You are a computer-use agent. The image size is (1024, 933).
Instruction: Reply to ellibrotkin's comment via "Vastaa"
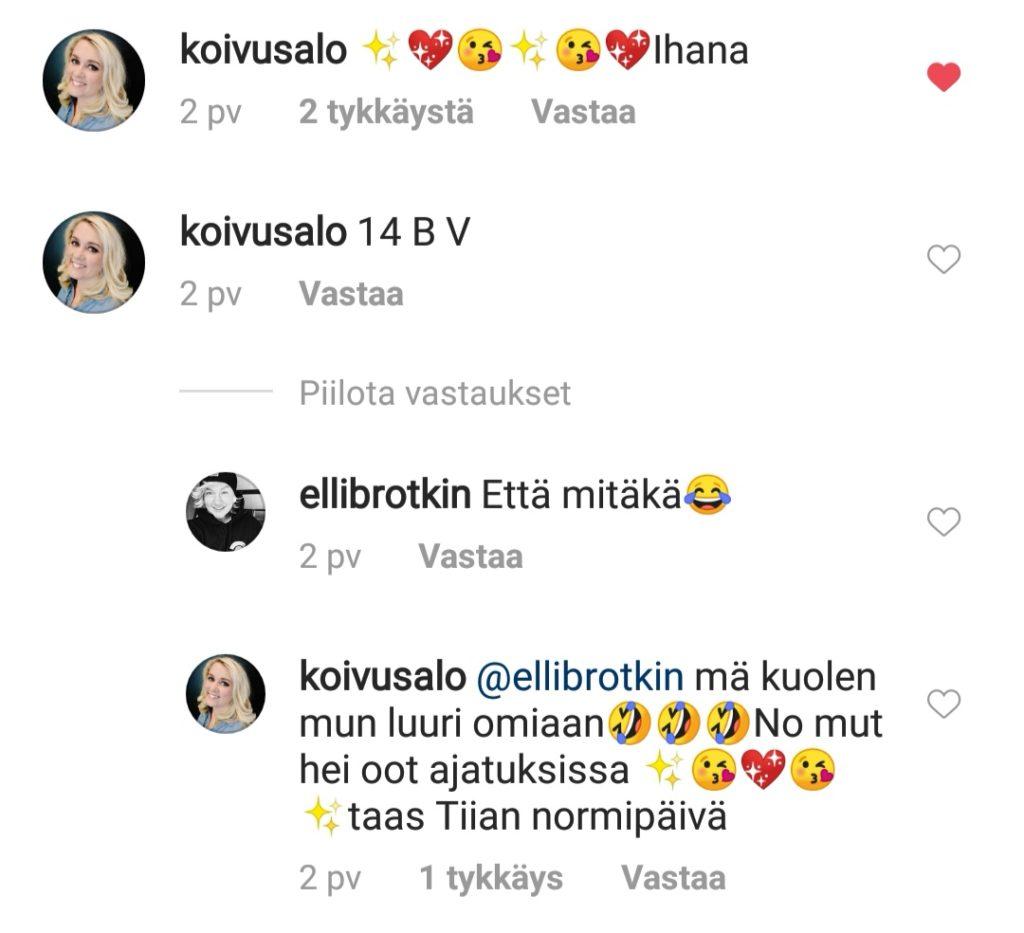(x=470, y=557)
